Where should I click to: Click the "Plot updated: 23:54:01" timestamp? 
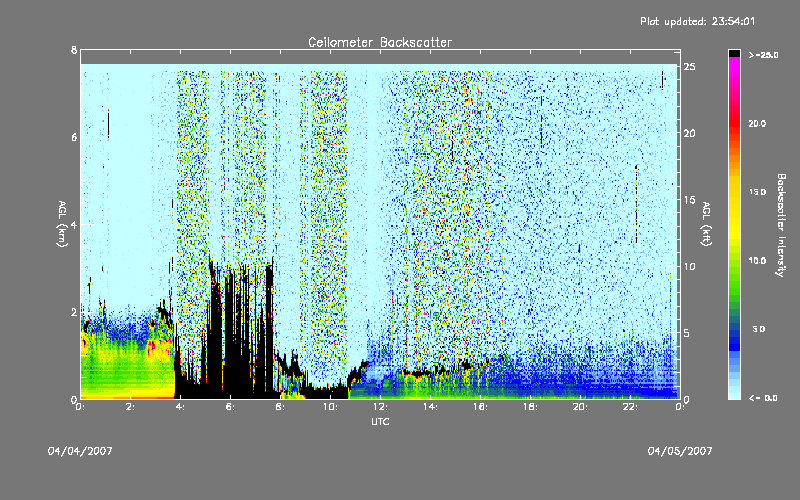[697, 21]
